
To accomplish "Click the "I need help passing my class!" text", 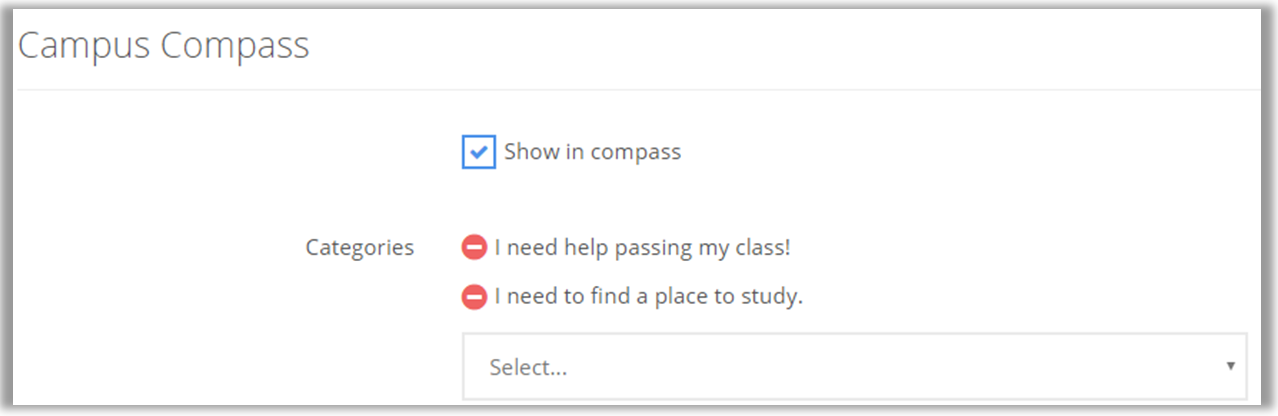I will click(x=642, y=247).
